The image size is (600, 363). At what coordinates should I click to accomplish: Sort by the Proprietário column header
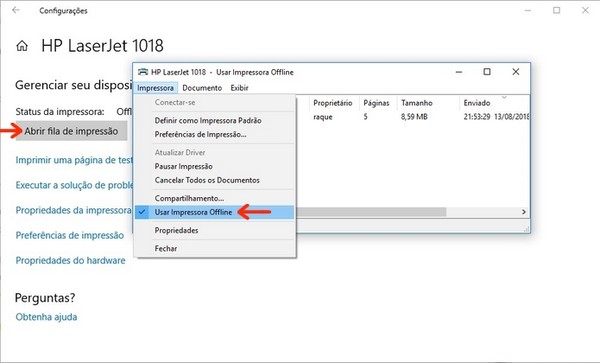point(333,103)
